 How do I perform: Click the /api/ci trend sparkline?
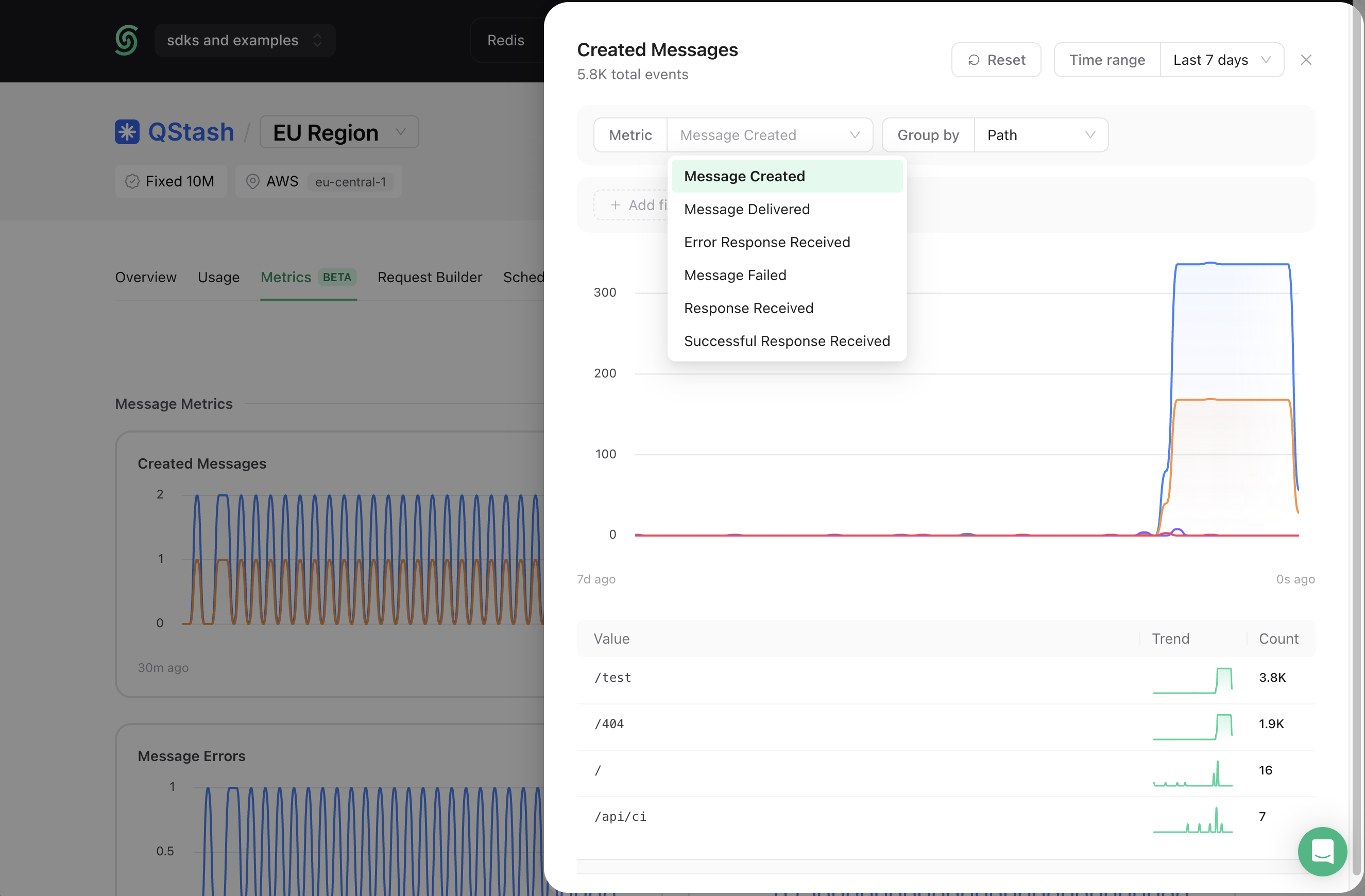pos(1192,820)
